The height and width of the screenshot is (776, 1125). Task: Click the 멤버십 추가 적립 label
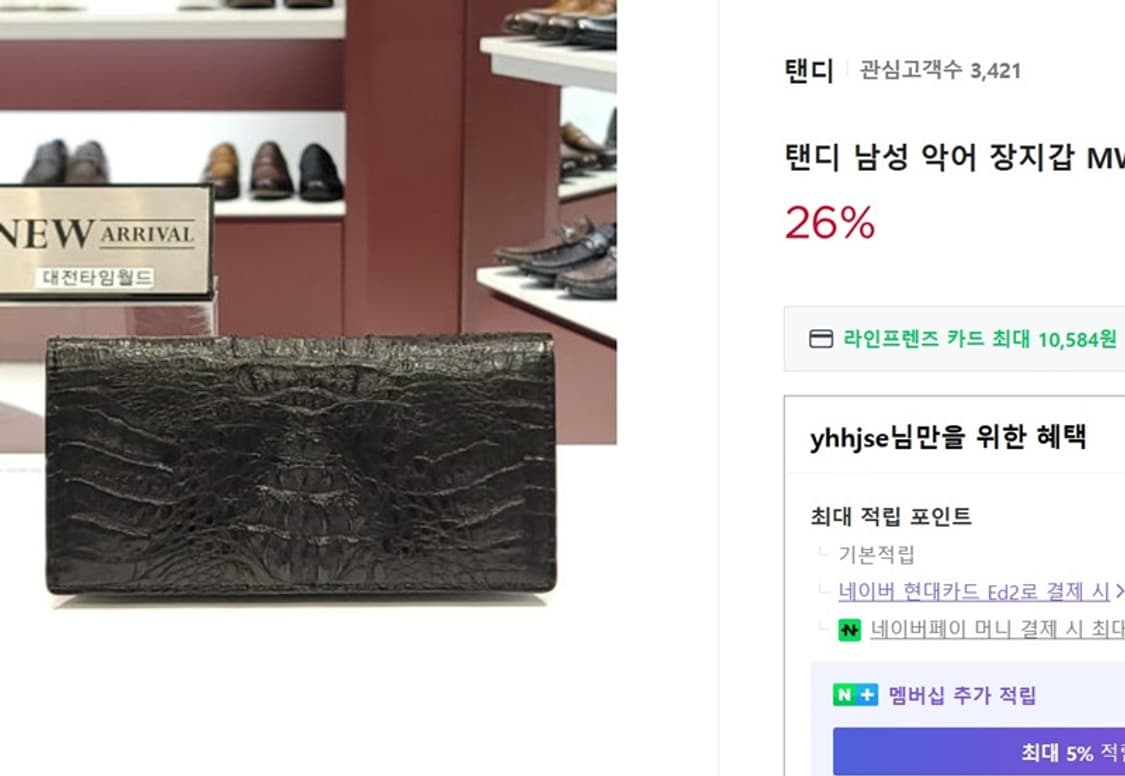(962, 695)
